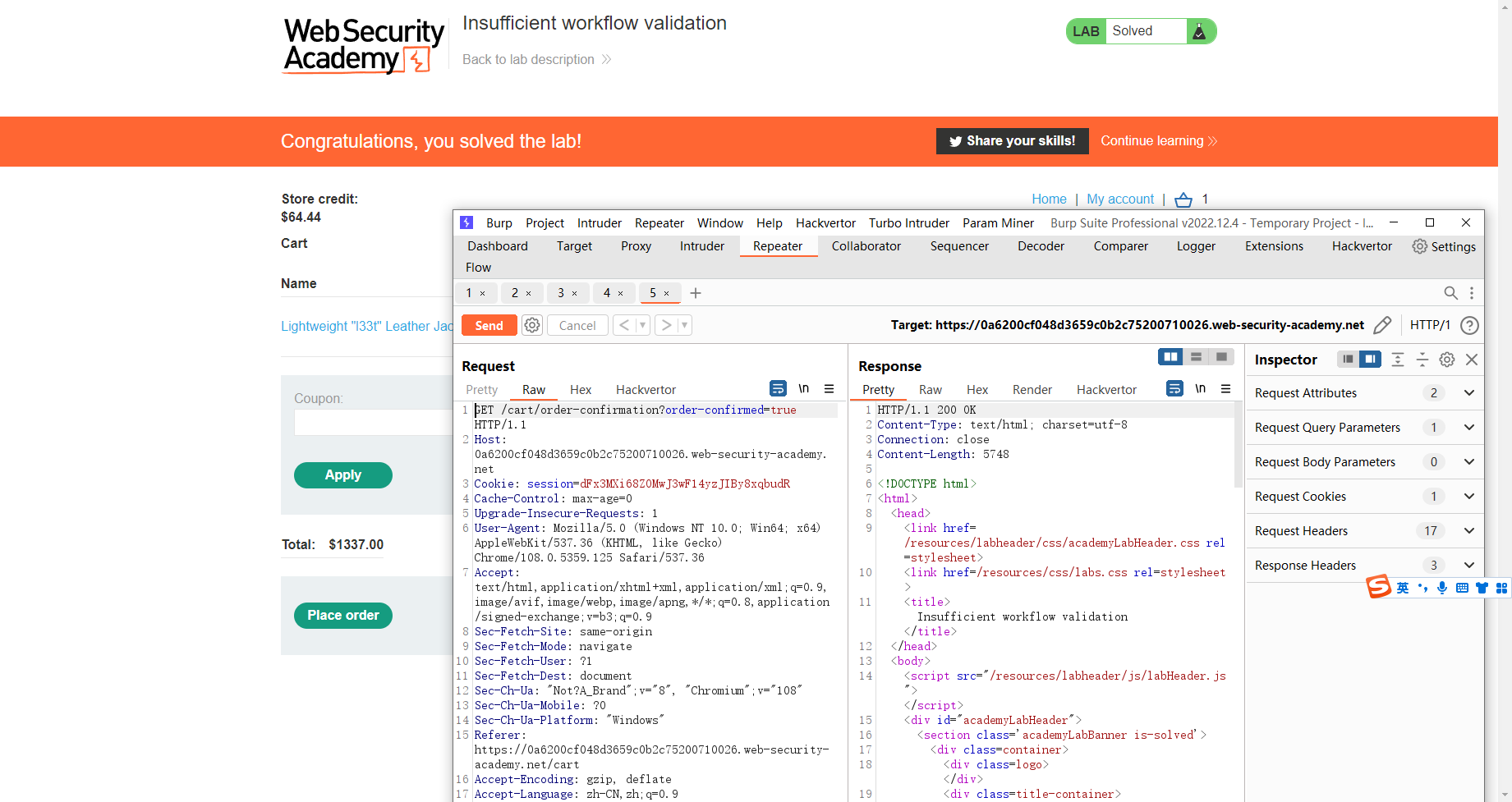Dock Inspector to the right icon
The width and height of the screenshot is (1512, 802).
click(x=1370, y=359)
